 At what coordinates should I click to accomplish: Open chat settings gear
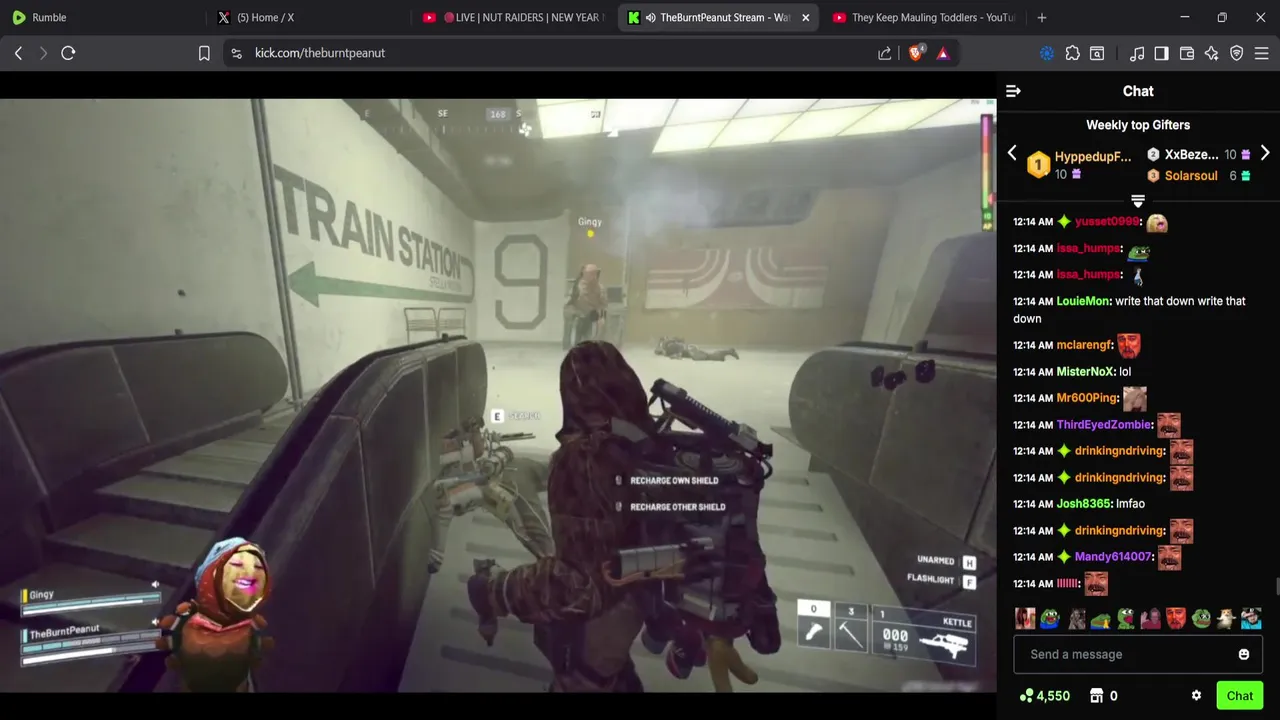click(x=1196, y=696)
